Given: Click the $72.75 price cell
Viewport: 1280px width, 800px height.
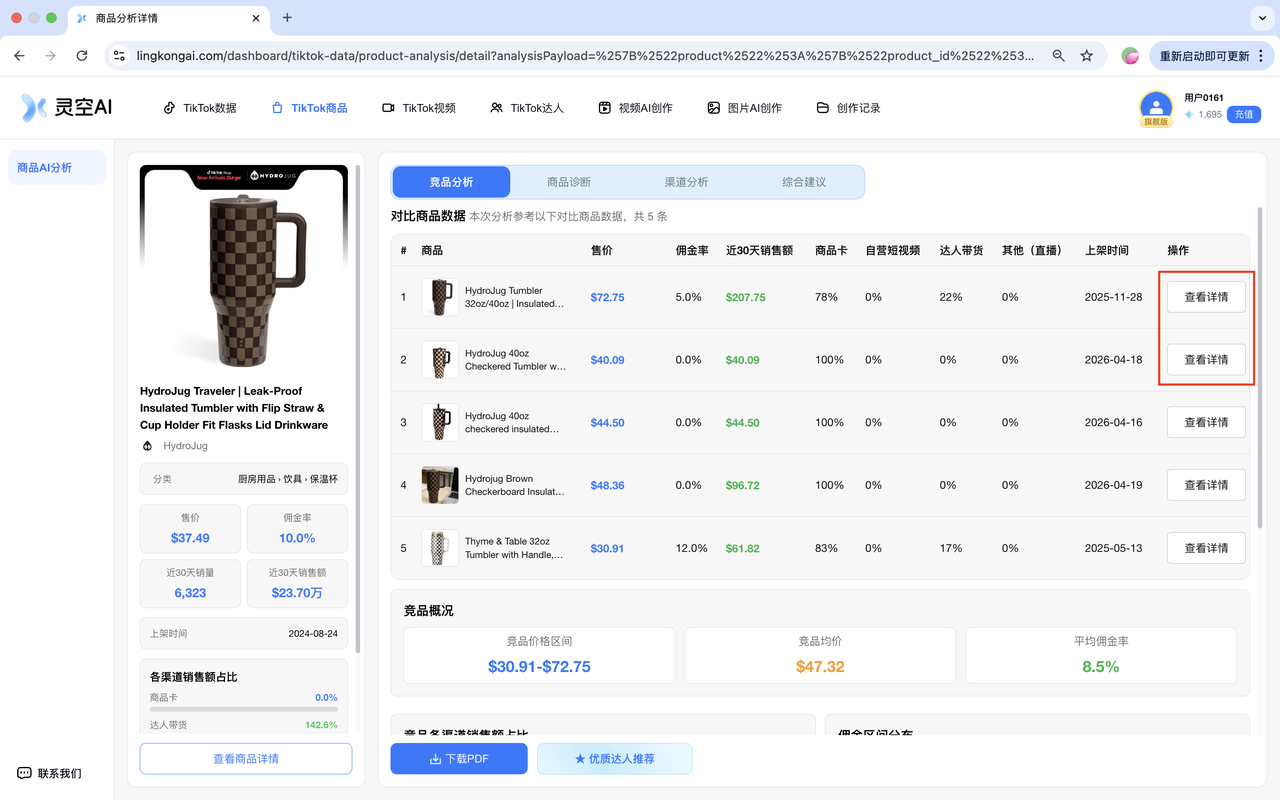Looking at the screenshot, I should [607, 297].
